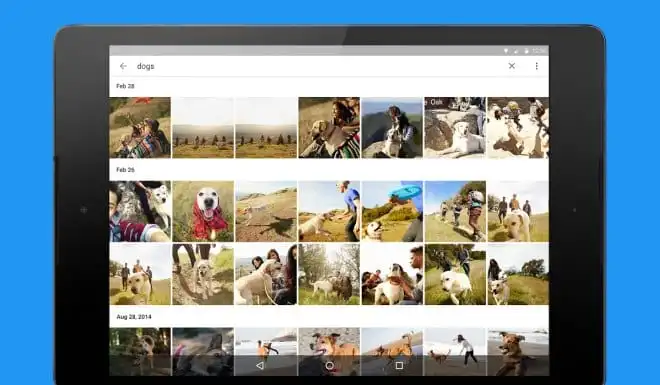Click the "Feb 26" date header
The height and width of the screenshot is (385, 660).
coord(125,170)
